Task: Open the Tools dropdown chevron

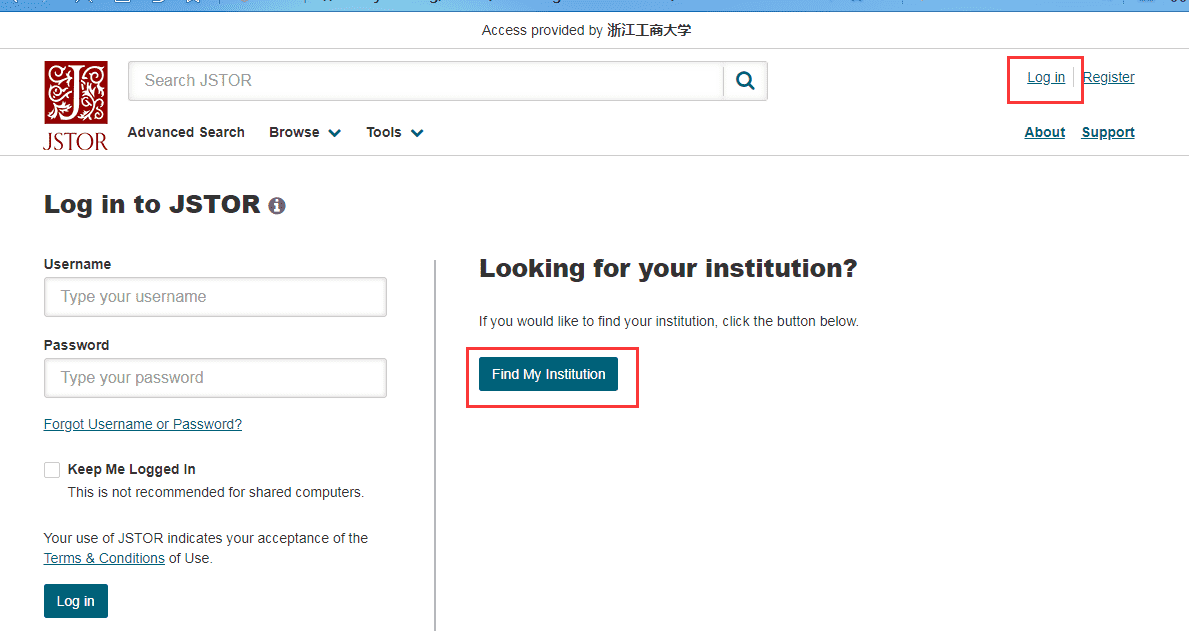Action: [417, 133]
